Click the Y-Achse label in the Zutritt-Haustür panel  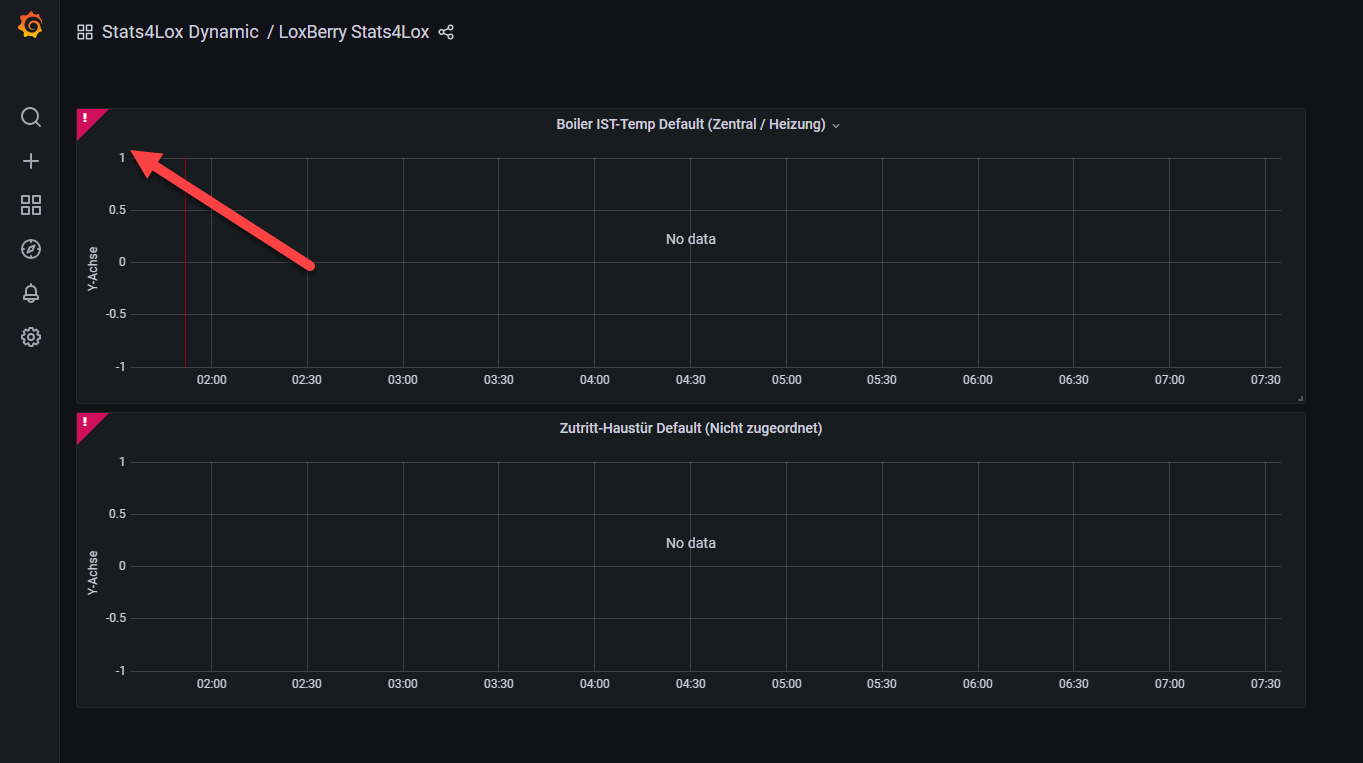93,574
